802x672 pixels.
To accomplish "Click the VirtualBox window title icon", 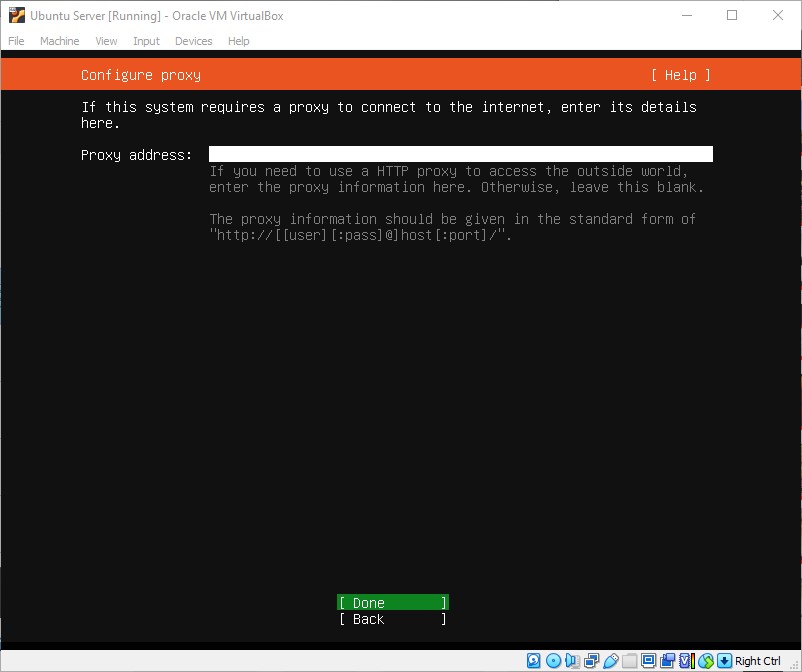I will click(x=17, y=16).
